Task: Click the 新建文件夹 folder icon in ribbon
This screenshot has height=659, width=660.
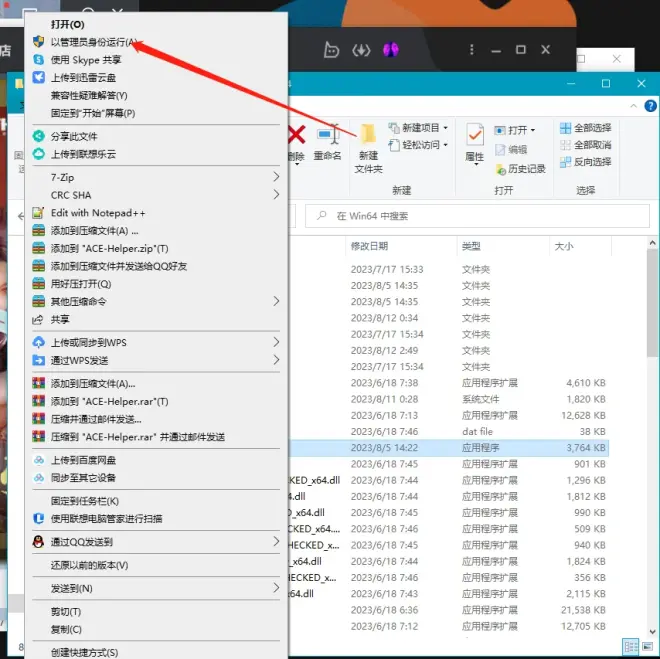Action: pyautogui.click(x=368, y=135)
